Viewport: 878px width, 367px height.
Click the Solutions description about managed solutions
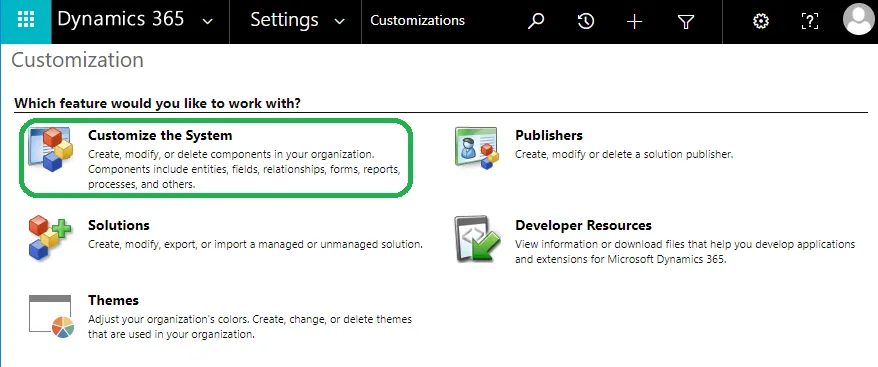(255, 244)
